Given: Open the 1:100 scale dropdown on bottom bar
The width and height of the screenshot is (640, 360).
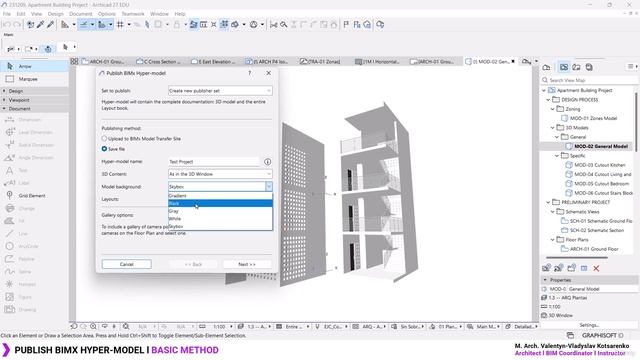Looking at the screenshot, I should 222,327.
